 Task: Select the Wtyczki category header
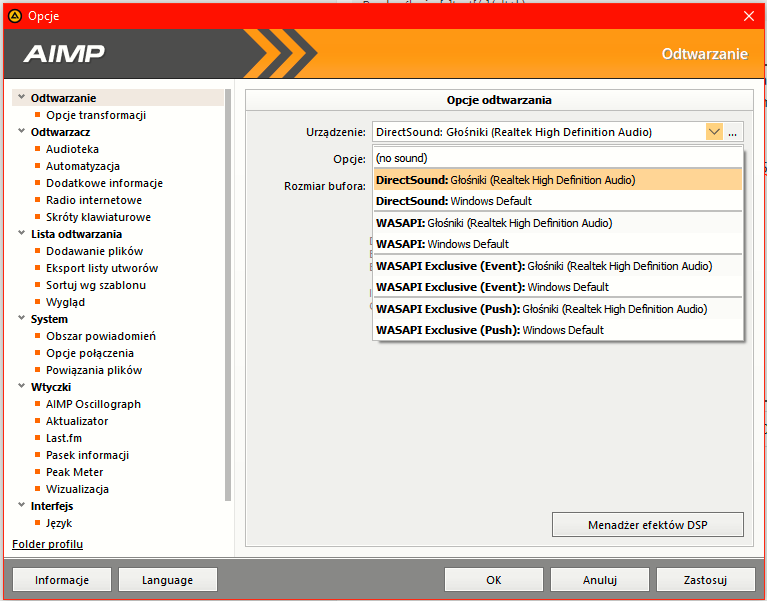51,387
